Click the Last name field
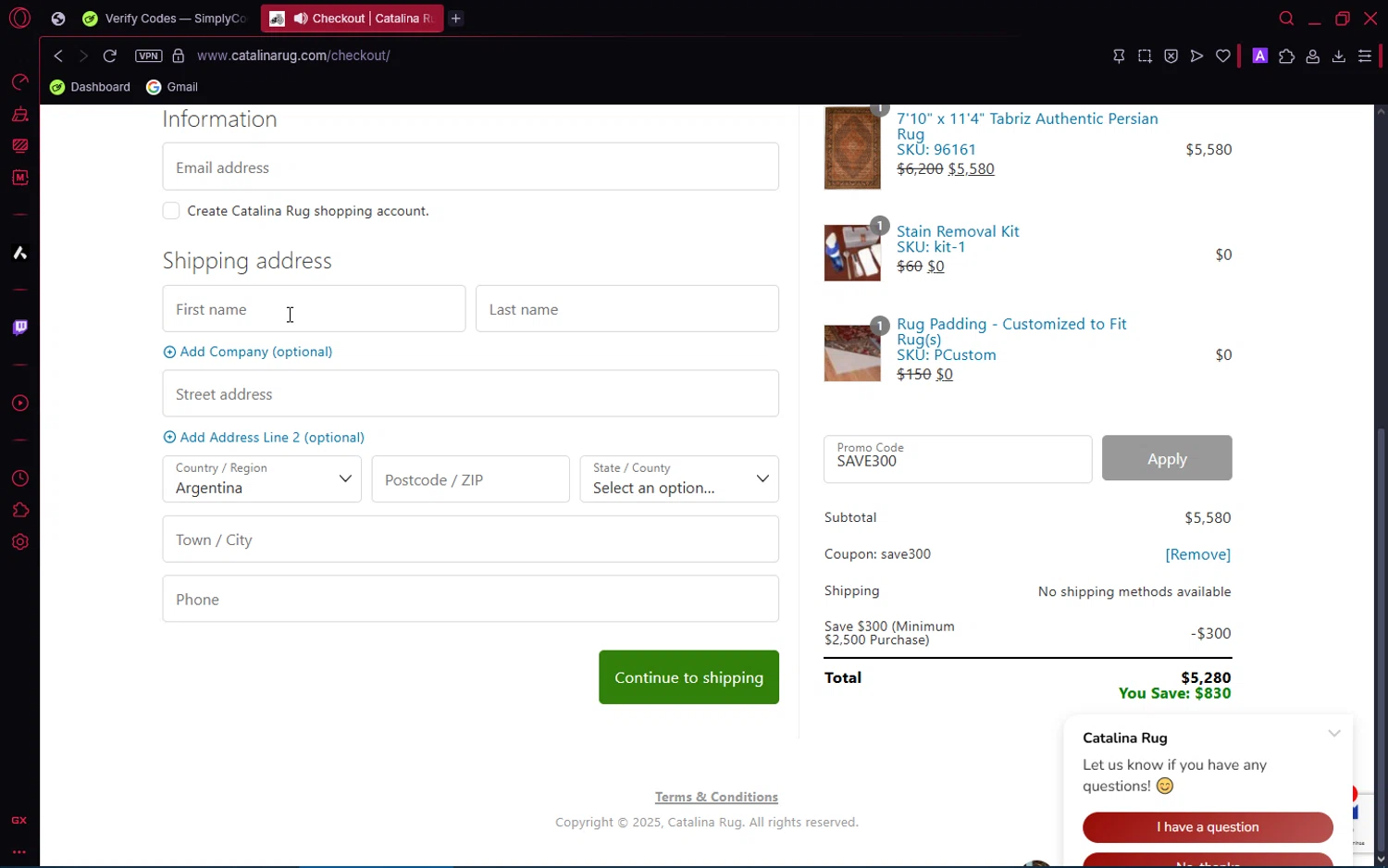The width and height of the screenshot is (1388, 868). [x=626, y=308]
